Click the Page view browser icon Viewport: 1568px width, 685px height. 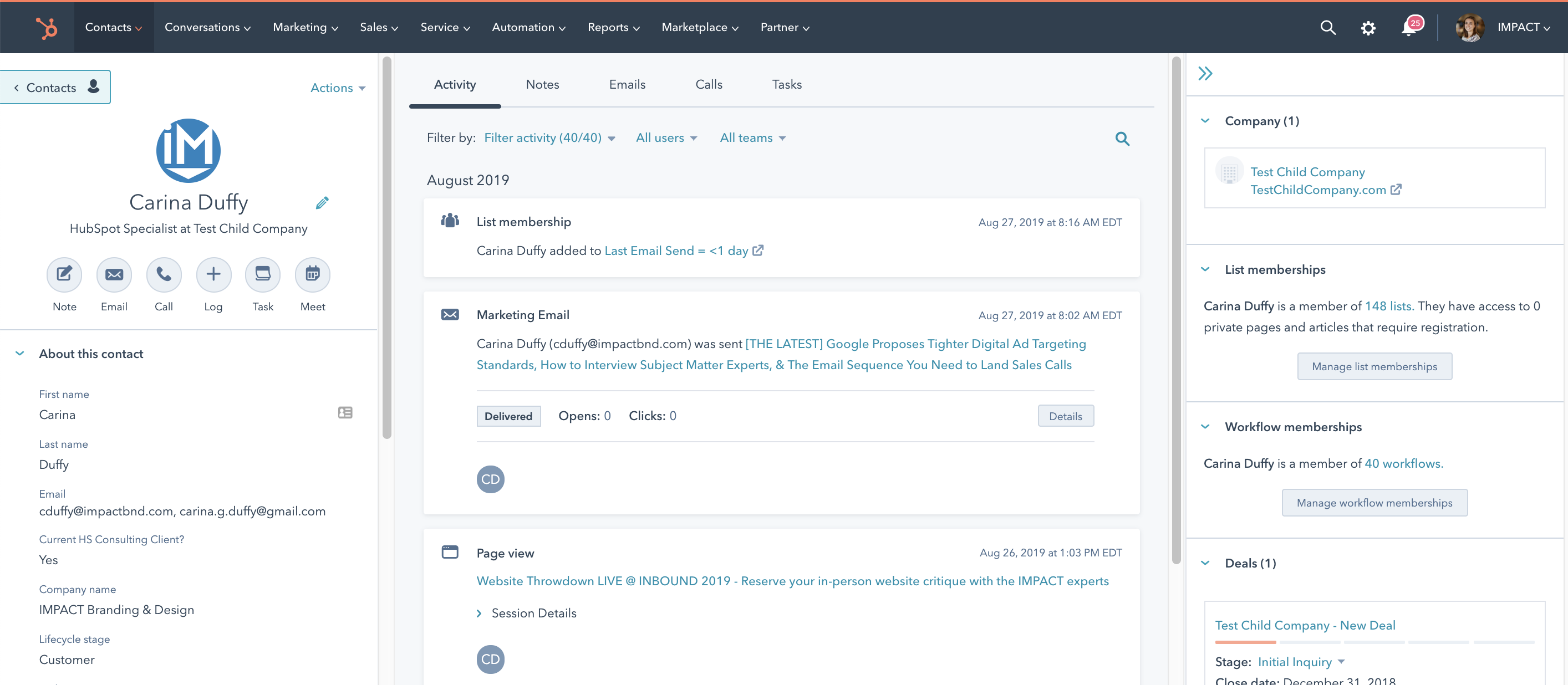click(450, 552)
